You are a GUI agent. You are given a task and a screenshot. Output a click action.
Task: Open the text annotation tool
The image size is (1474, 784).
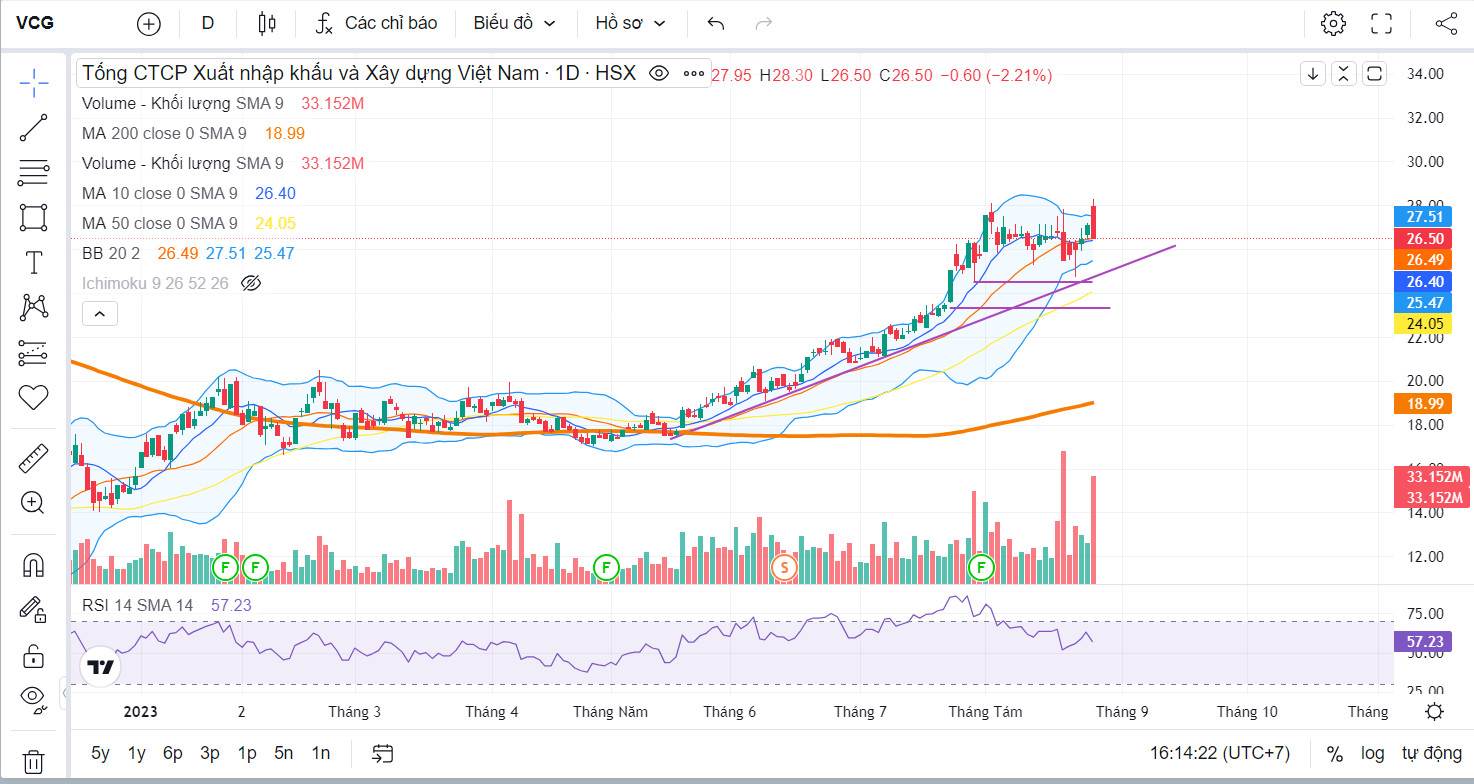(x=33, y=263)
